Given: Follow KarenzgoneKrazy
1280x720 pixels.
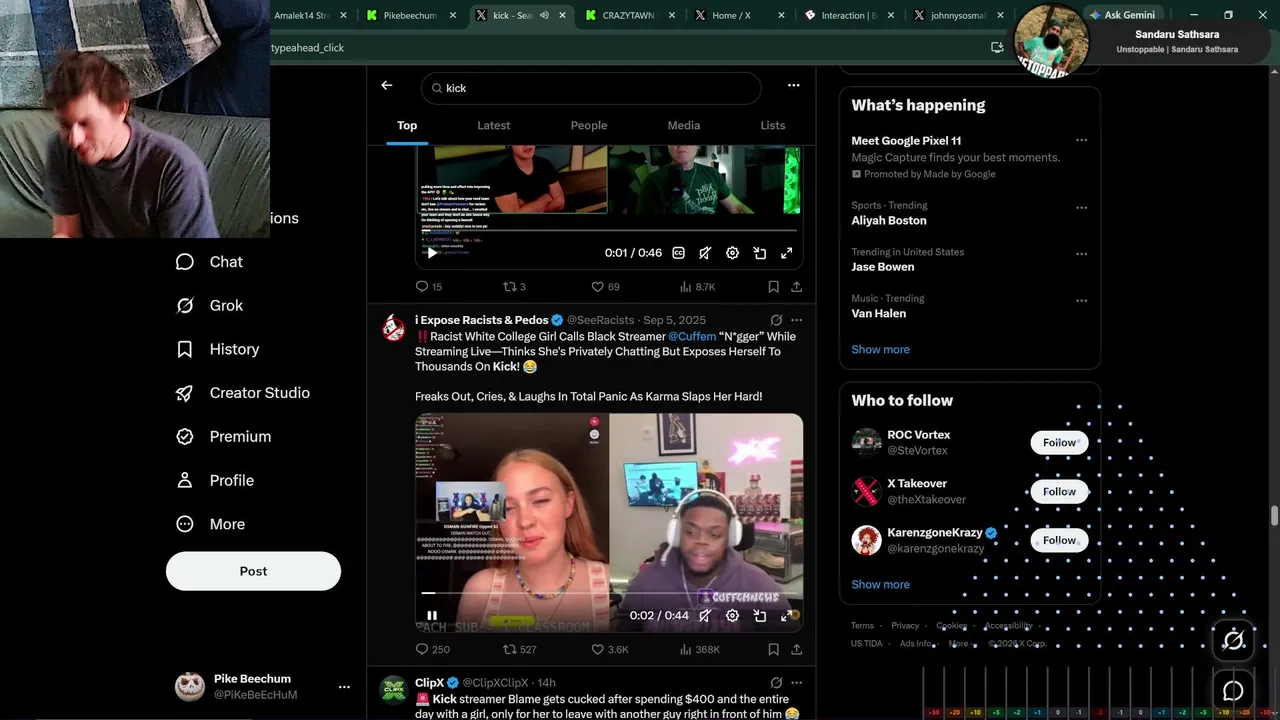Looking at the screenshot, I should tap(1059, 541).
